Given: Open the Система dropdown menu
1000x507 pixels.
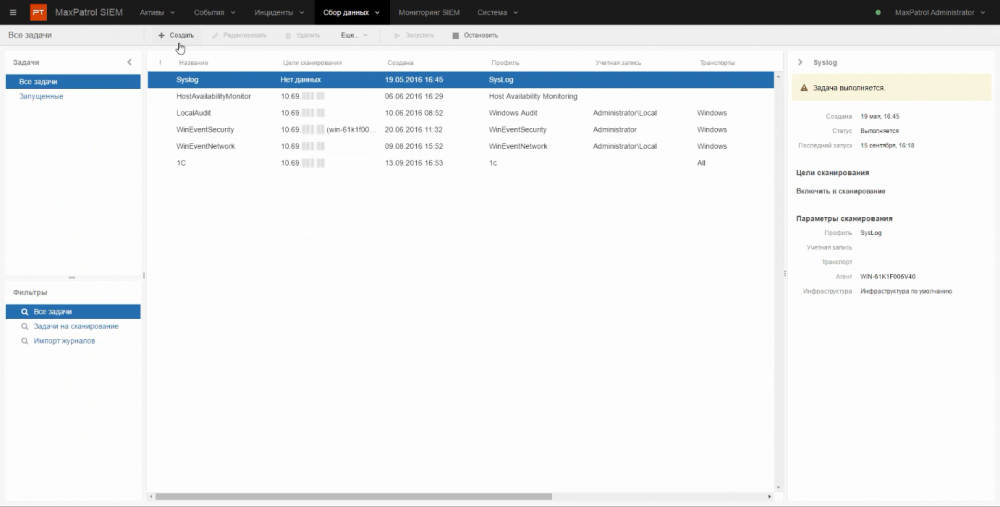Looking at the screenshot, I should [x=497, y=12].
